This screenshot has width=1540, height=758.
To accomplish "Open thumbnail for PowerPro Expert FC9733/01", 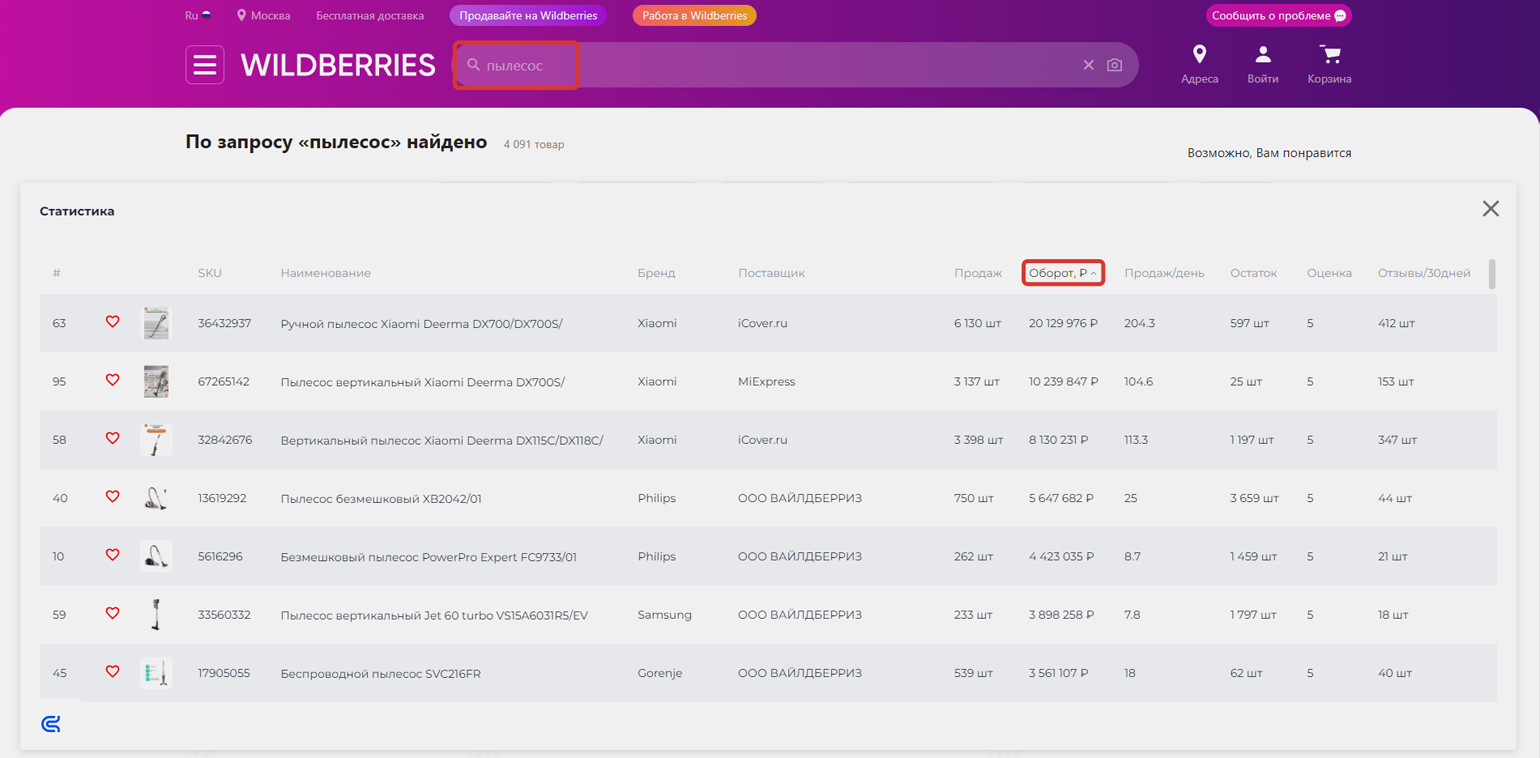I will click(156, 556).
